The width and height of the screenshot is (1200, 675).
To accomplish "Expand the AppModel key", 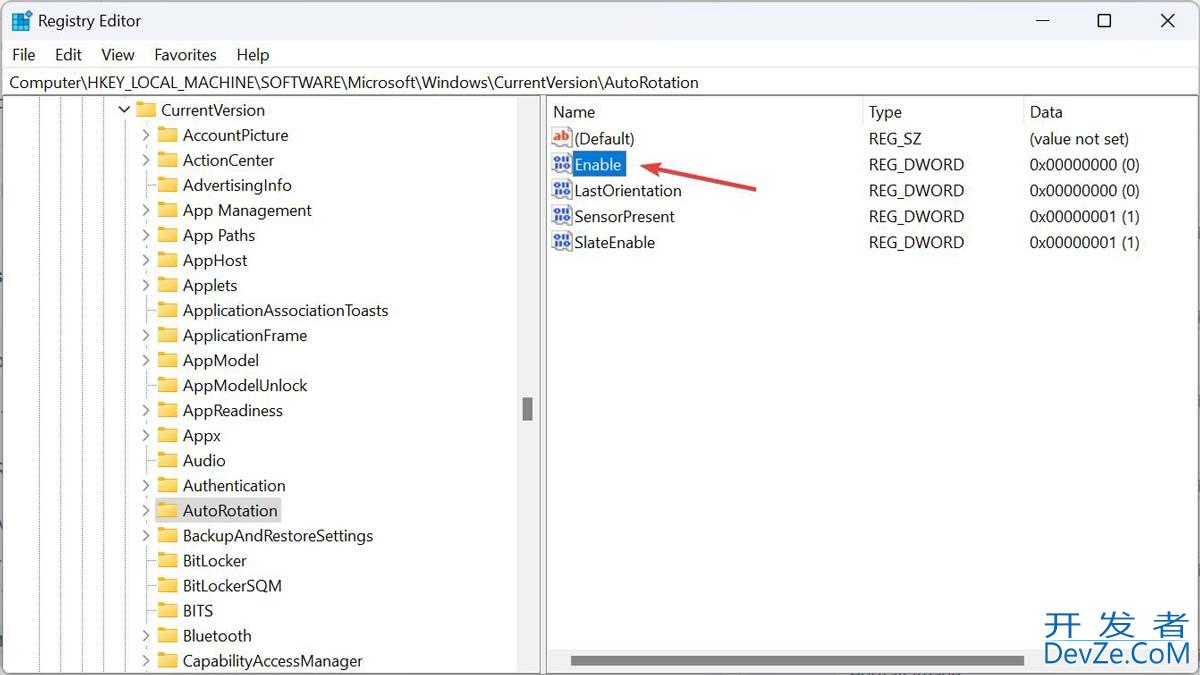I will point(145,360).
